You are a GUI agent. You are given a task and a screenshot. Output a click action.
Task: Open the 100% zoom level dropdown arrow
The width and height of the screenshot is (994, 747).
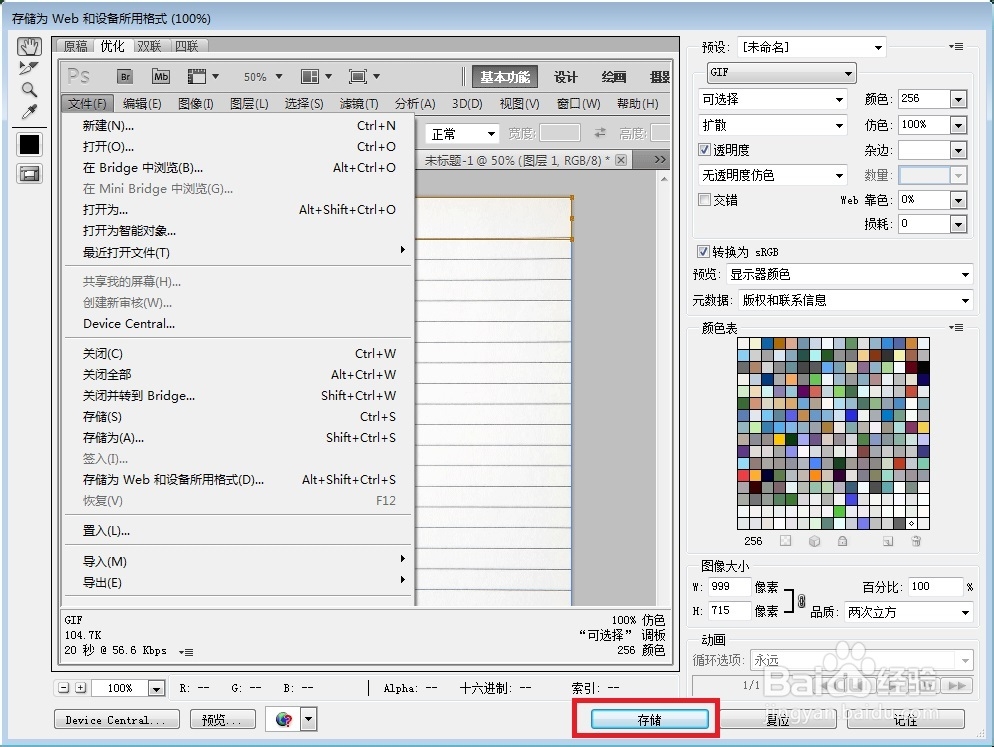[x=156, y=688]
